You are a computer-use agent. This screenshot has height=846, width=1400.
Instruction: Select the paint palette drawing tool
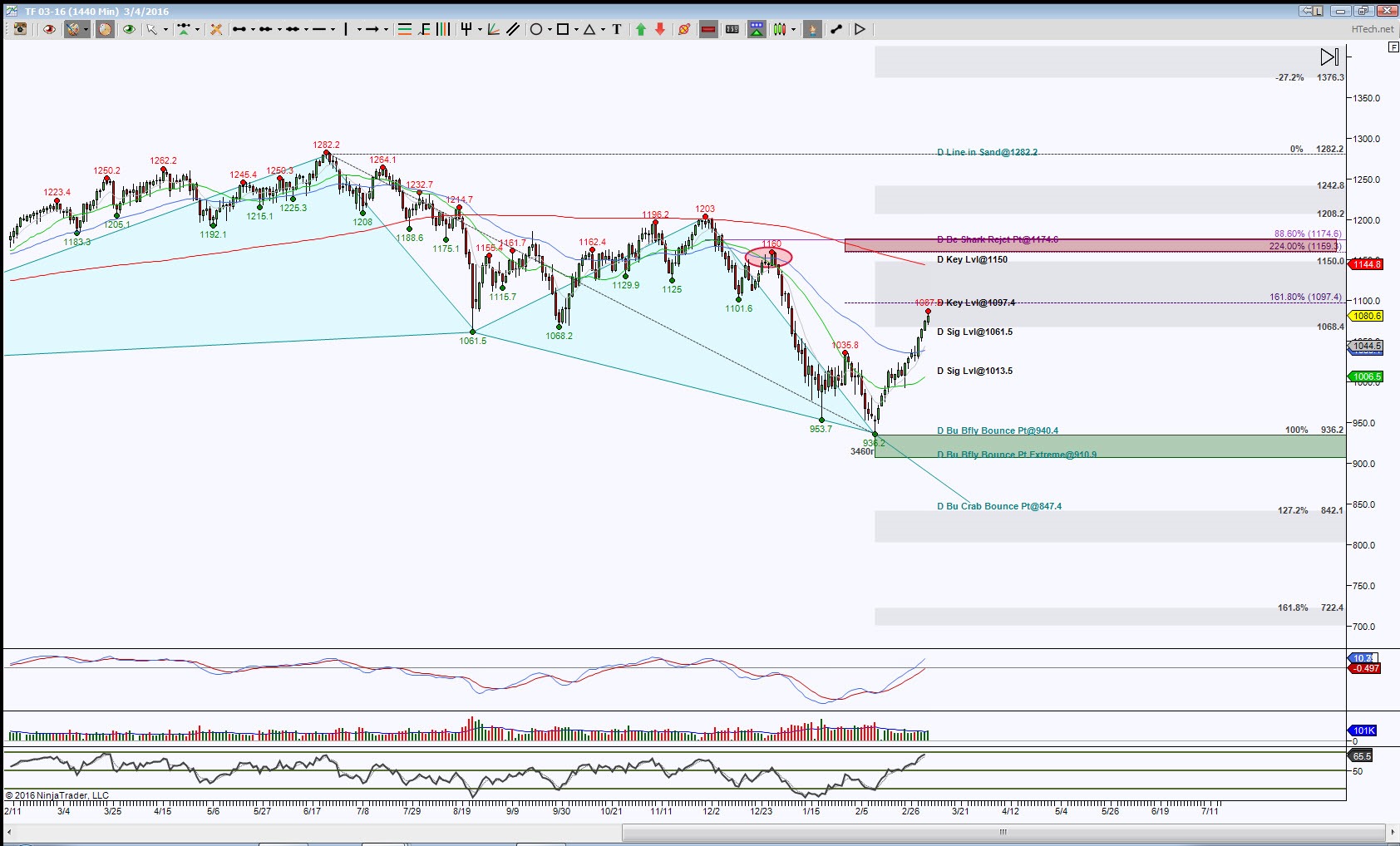coord(73,29)
